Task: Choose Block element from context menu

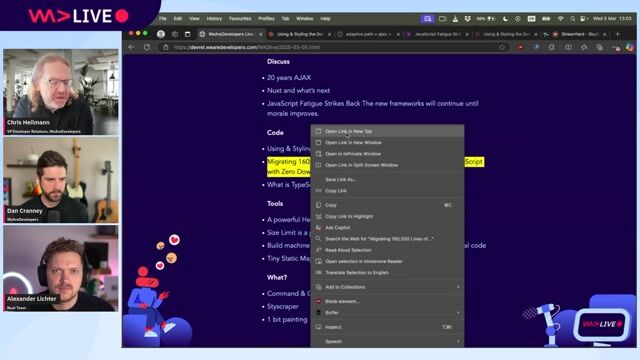Action: pos(387,301)
